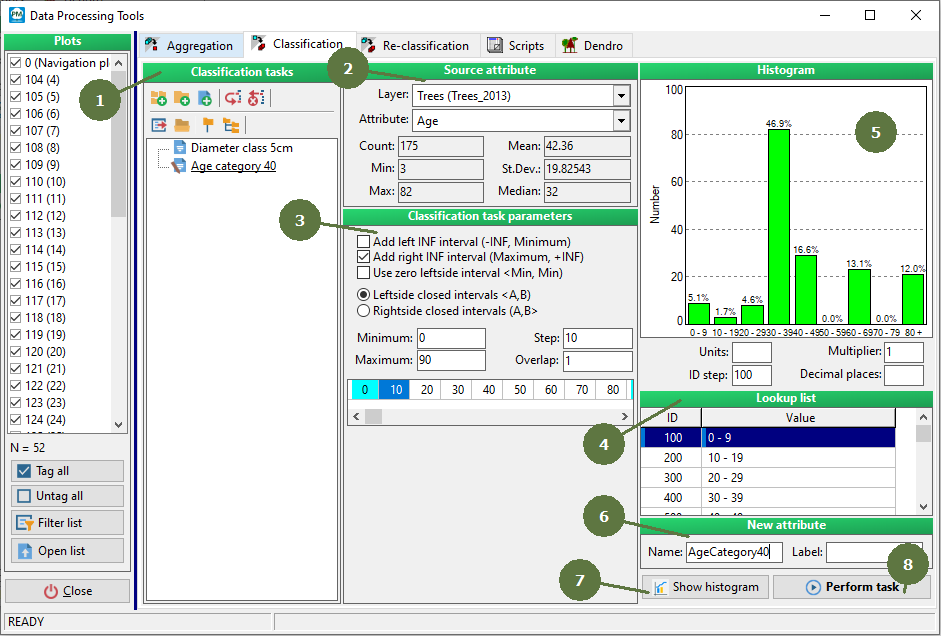
Task: Click the add subfolder icon
Action: click(181, 98)
